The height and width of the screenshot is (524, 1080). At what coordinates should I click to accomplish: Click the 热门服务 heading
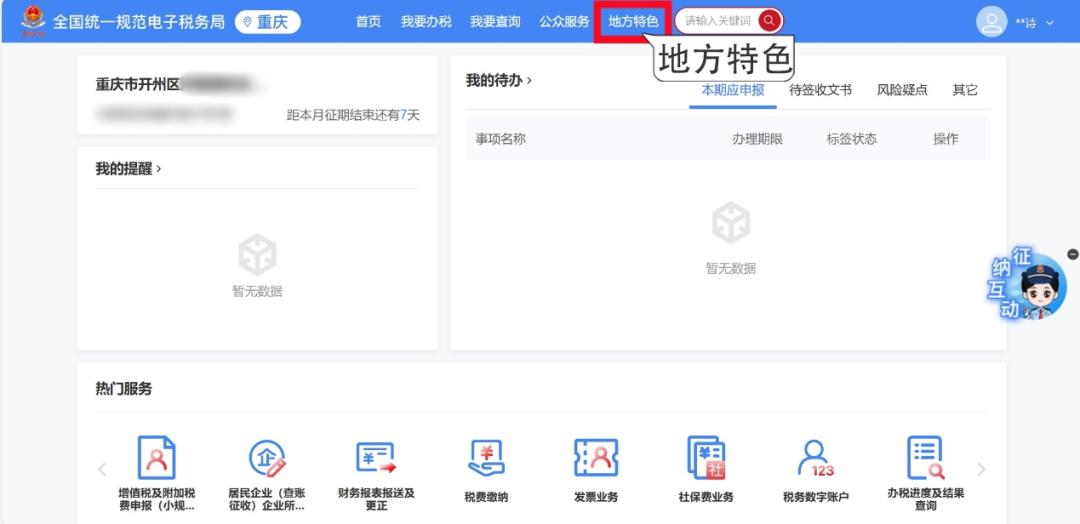click(123, 389)
